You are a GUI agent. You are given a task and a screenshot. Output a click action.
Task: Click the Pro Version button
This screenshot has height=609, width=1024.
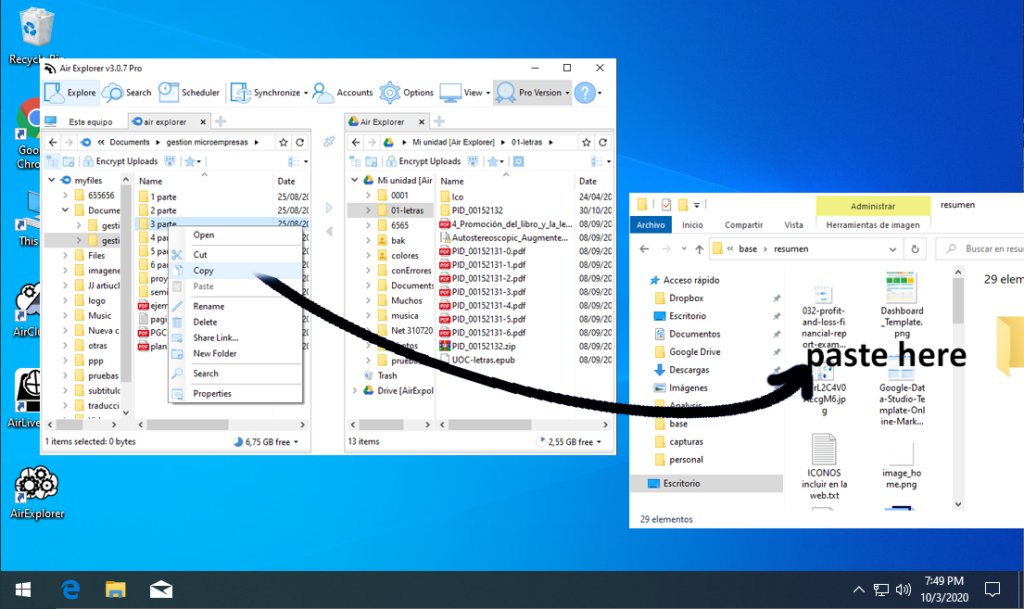click(532, 93)
